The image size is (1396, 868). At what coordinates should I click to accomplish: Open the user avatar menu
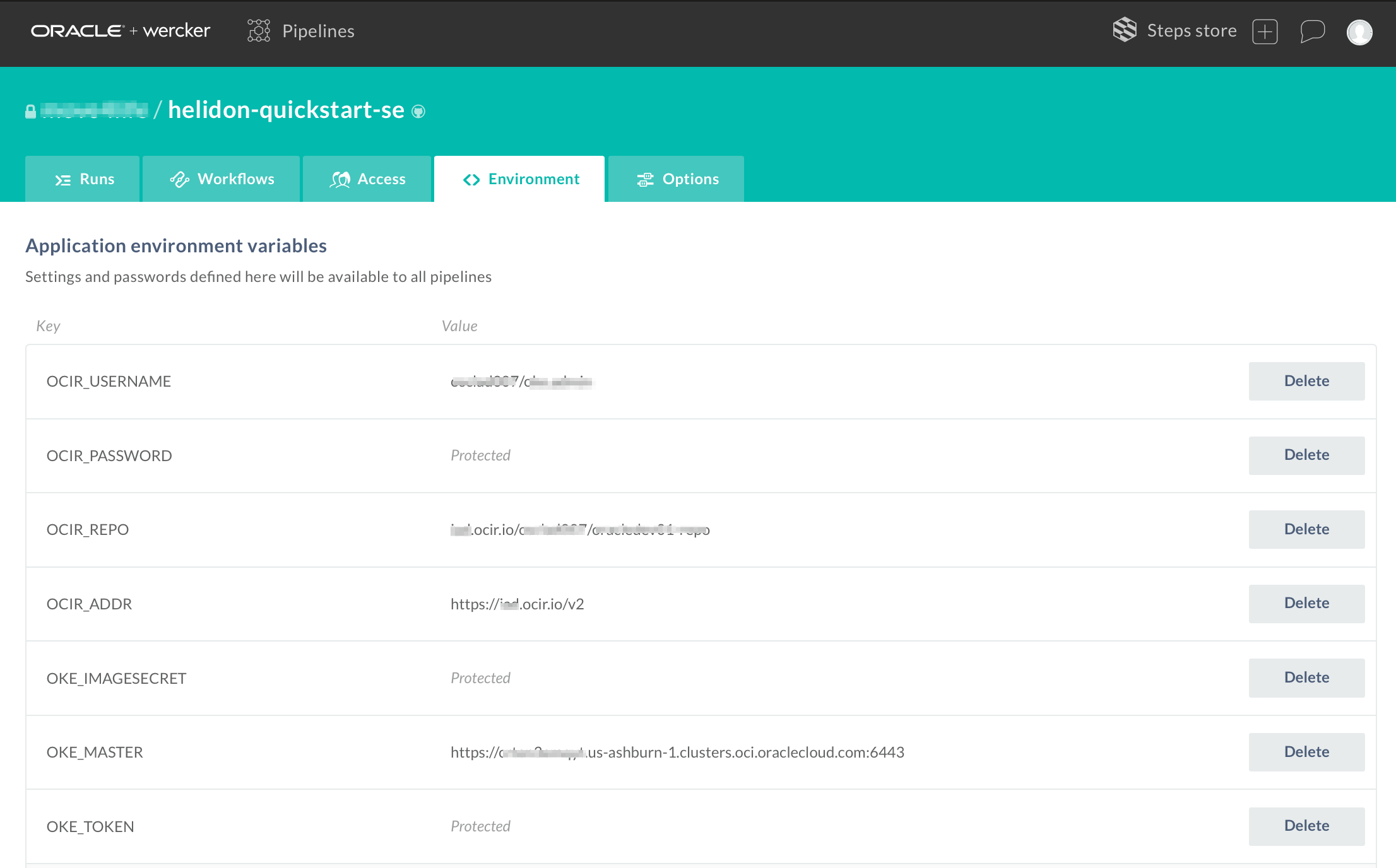(x=1359, y=32)
